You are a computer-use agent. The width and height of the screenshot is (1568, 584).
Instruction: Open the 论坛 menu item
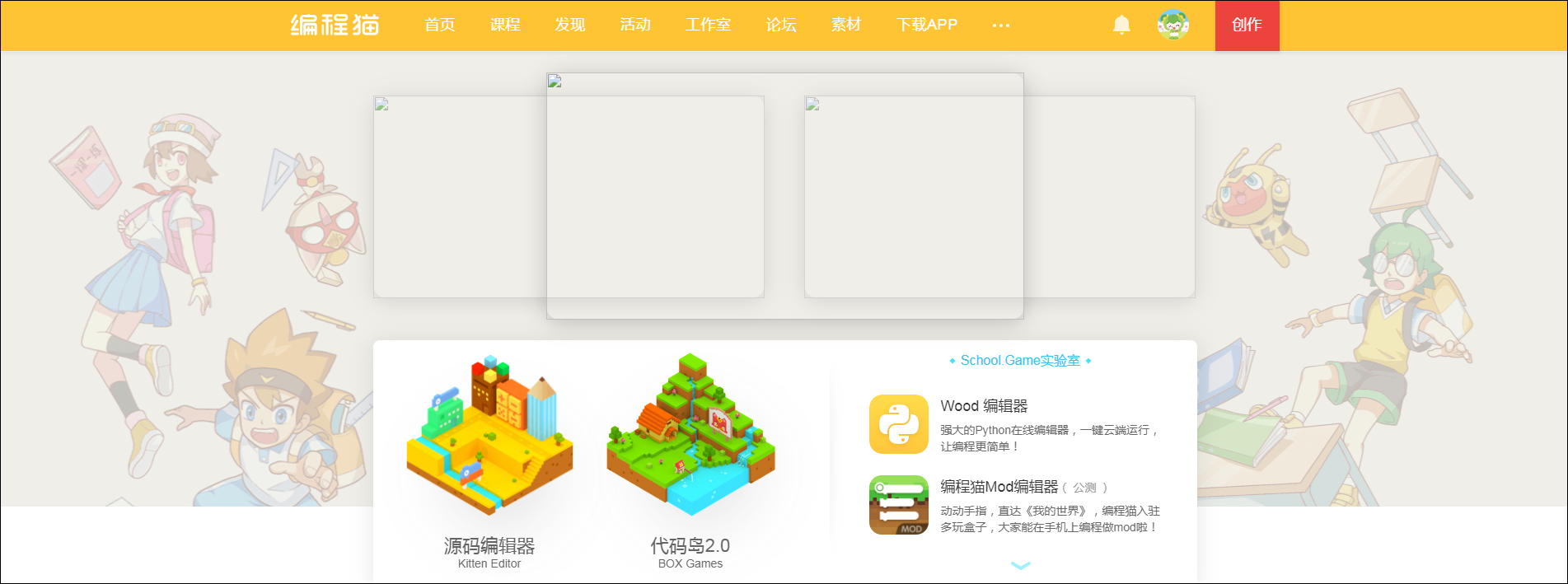[781, 25]
